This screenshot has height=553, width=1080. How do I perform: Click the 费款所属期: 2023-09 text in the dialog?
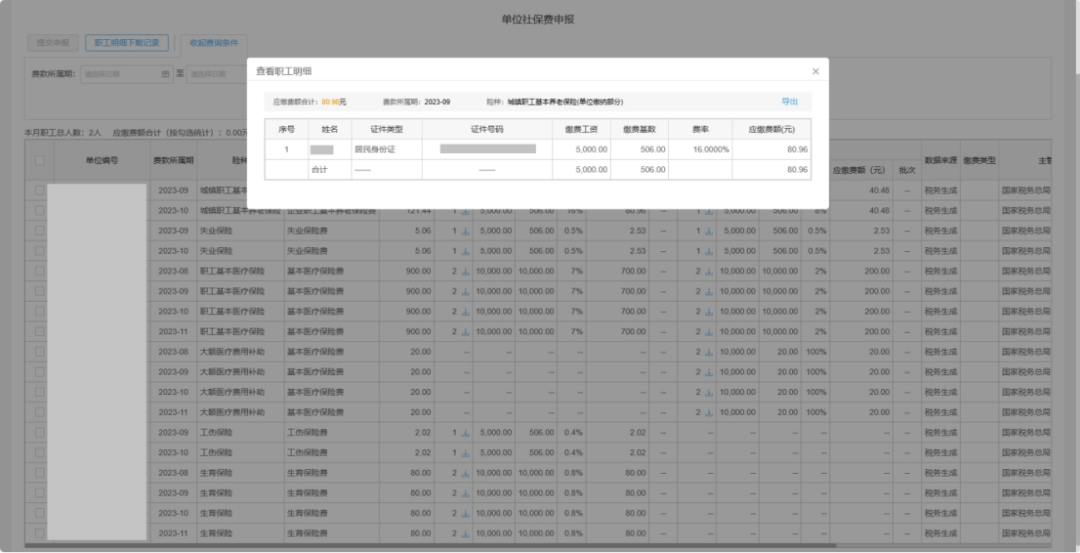click(417, 101)
